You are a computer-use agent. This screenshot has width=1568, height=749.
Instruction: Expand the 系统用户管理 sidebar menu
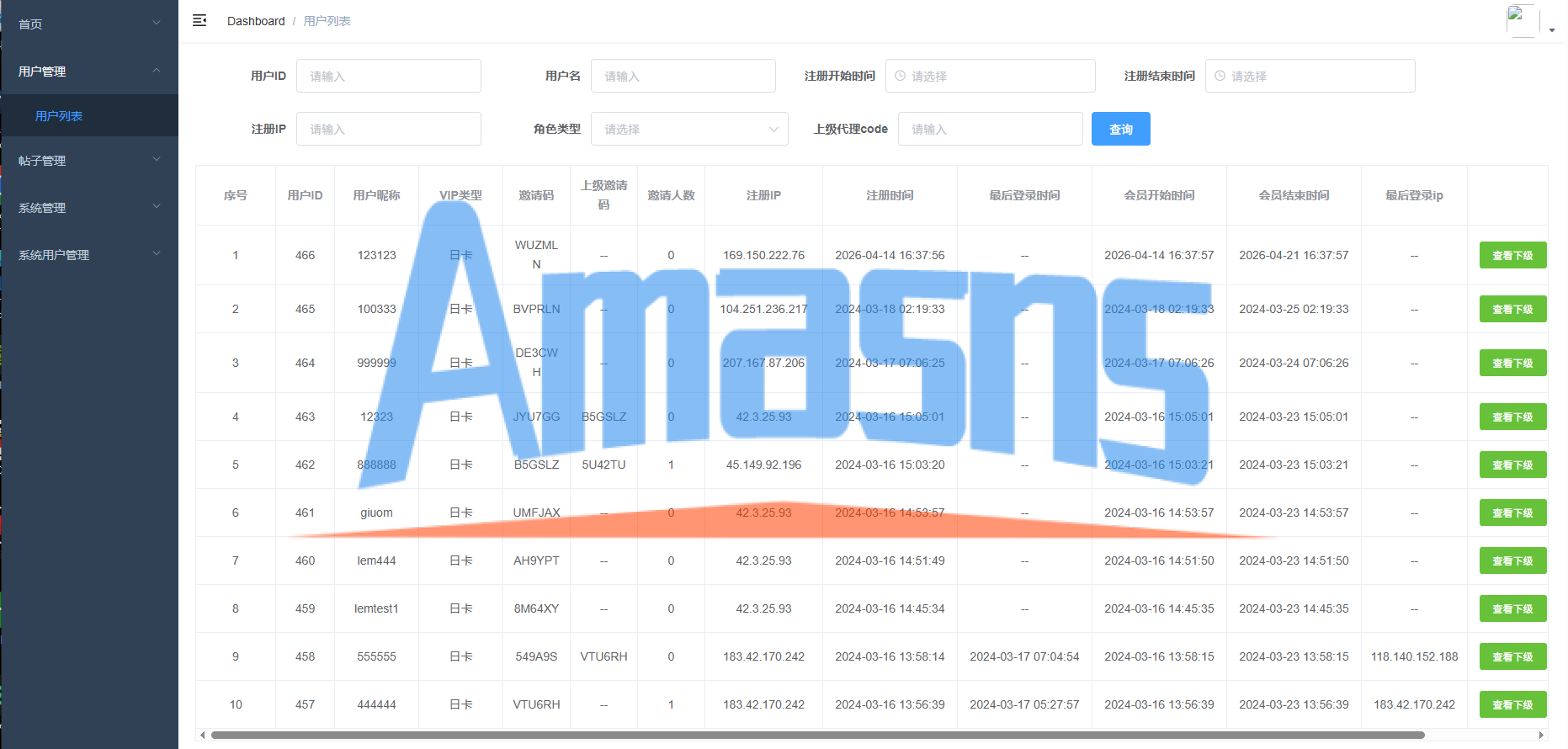pos(89,254)
